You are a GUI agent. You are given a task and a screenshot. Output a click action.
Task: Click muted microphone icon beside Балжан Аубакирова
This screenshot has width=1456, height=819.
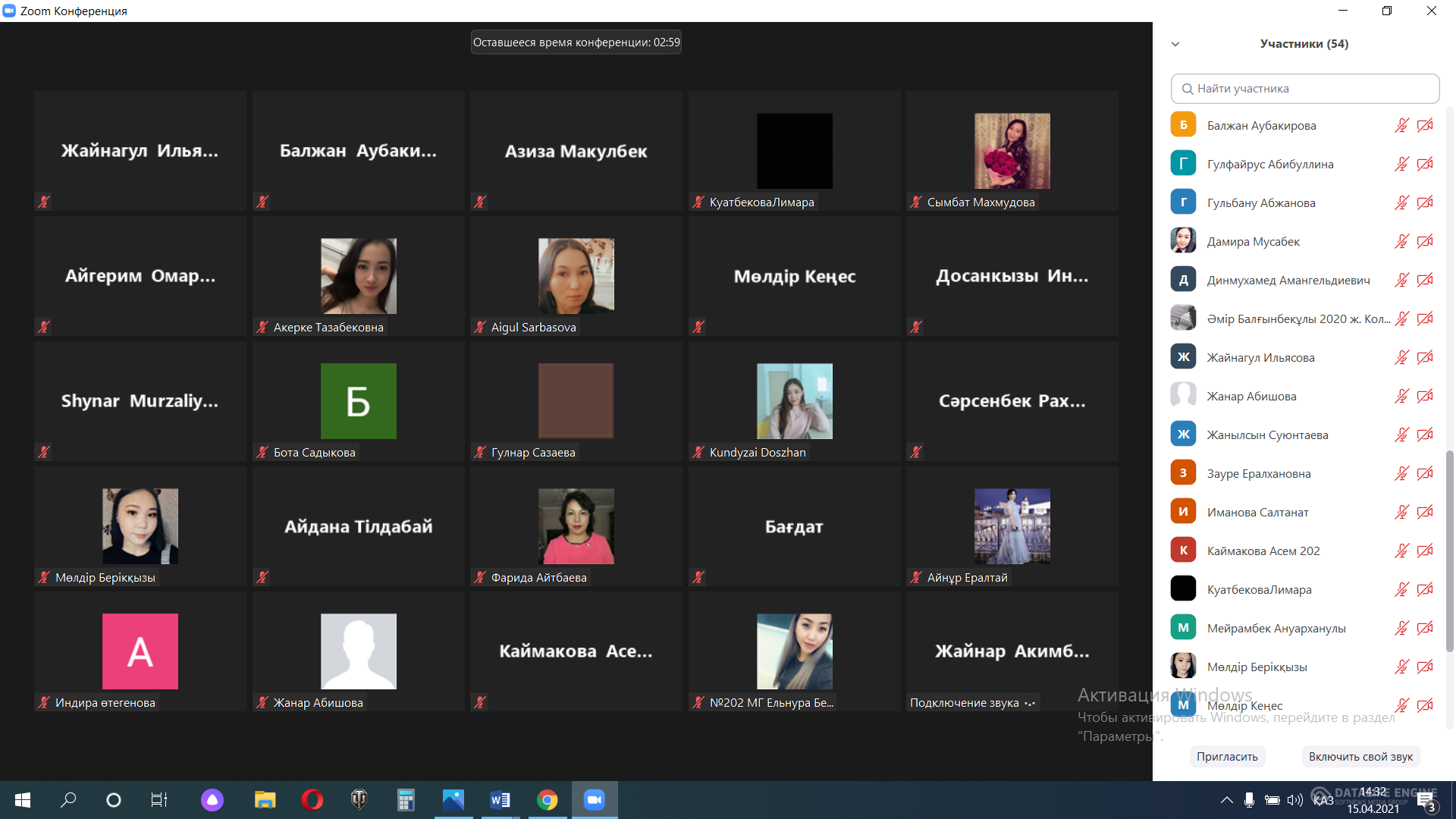pyautogui.click(x=1401, y=125)
